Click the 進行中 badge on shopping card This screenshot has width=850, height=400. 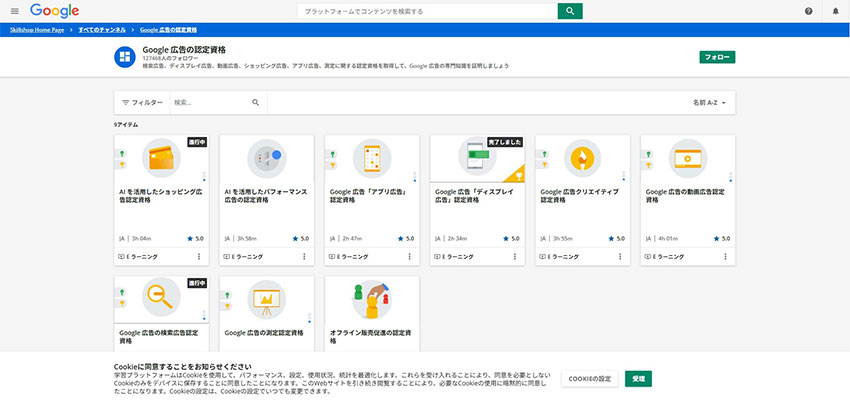[x=197, y=142]
